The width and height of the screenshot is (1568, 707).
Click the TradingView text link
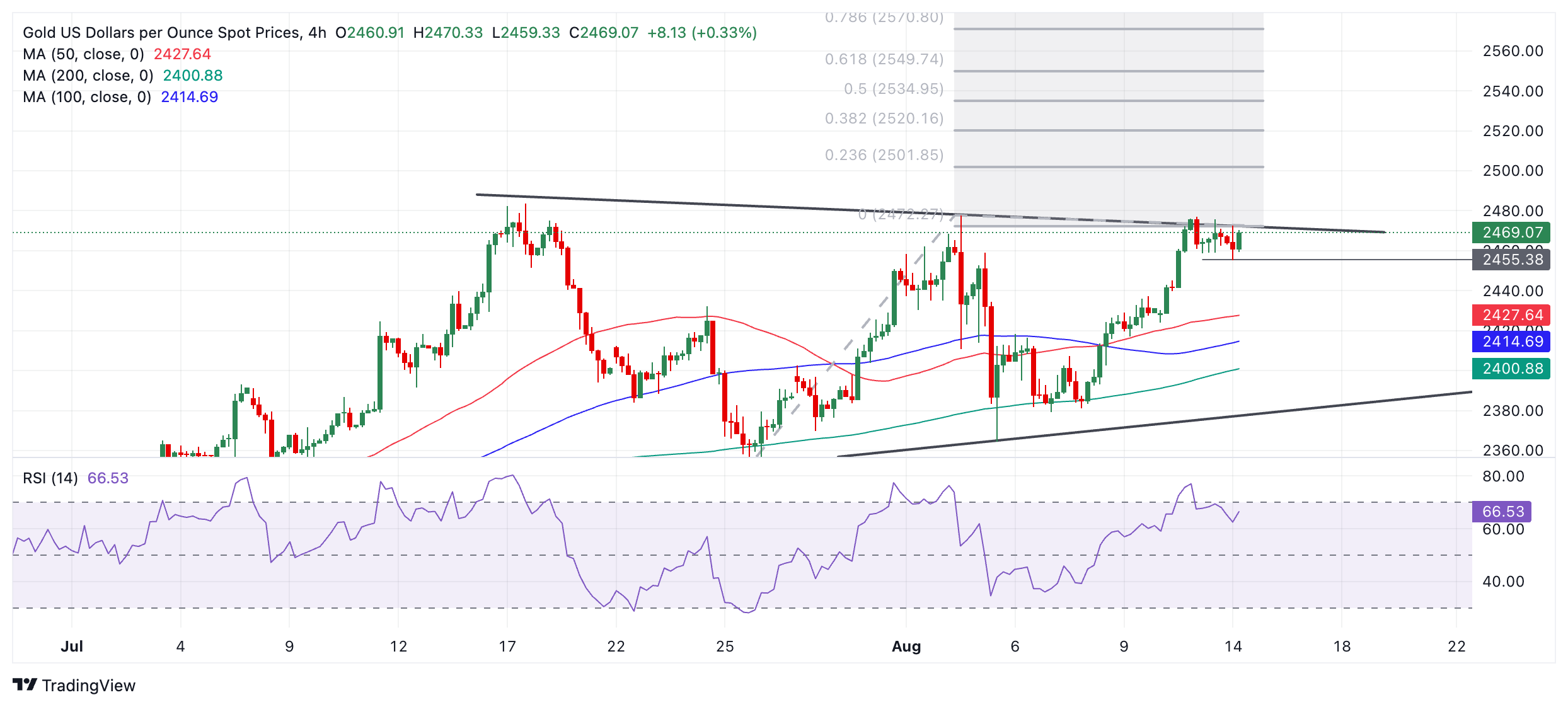point(88,686)
